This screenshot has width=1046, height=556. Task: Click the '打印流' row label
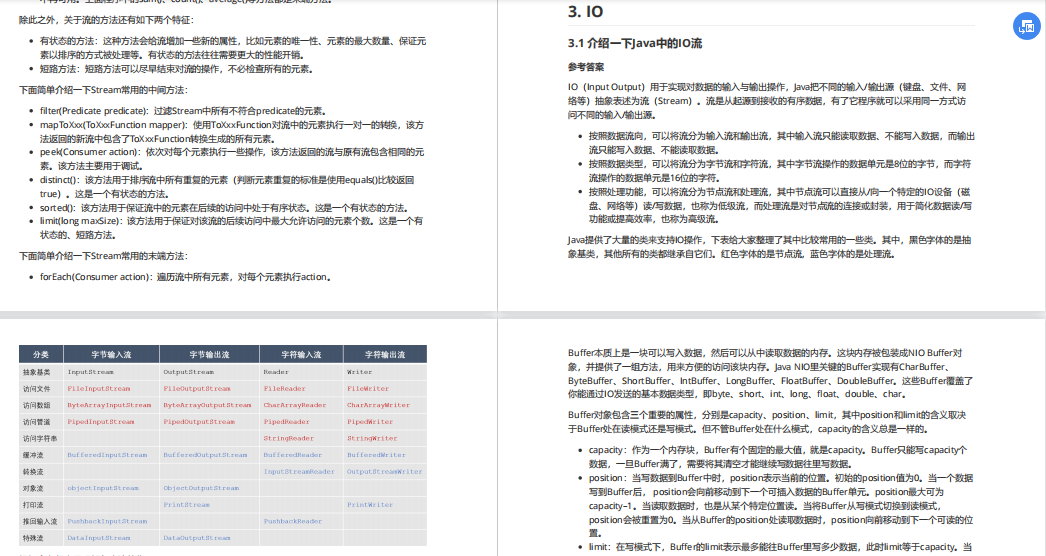[33, 505]
